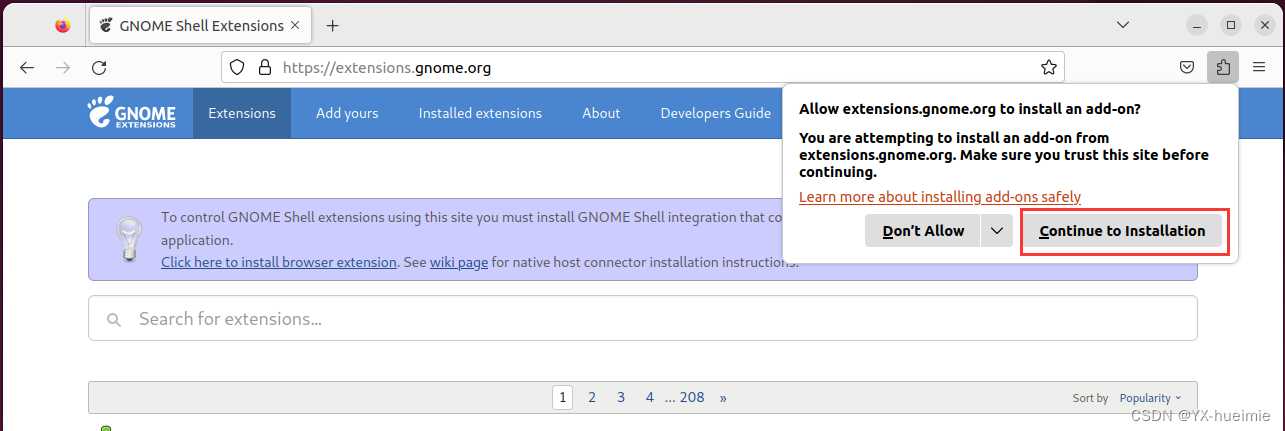Click the Firefox logo icon
The width and height of the screenshot is (1285, 431).
tap(63, 25)
